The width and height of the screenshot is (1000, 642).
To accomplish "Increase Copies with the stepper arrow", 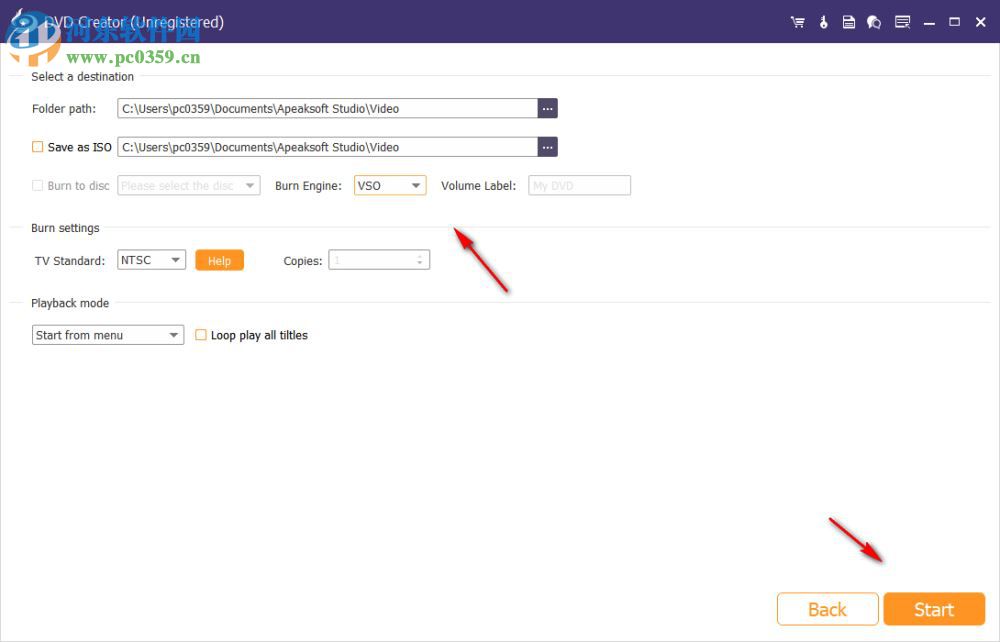I will click(420, 255).
